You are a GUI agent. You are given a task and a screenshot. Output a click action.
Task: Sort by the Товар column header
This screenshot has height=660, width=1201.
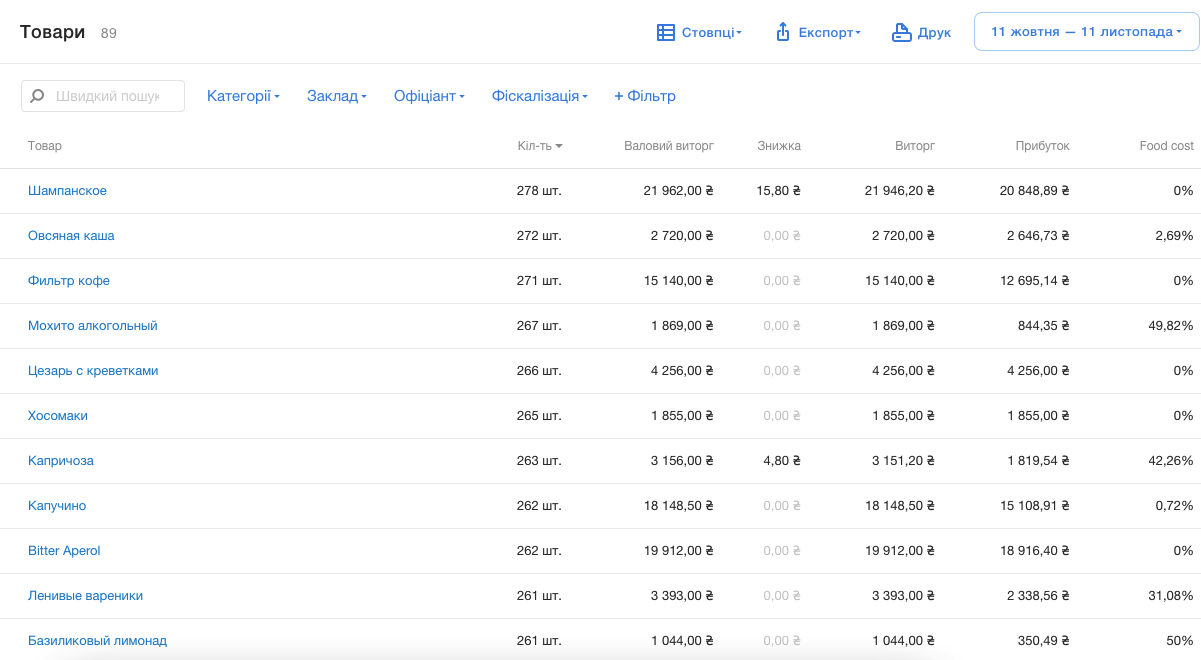[x=45, y=146]
